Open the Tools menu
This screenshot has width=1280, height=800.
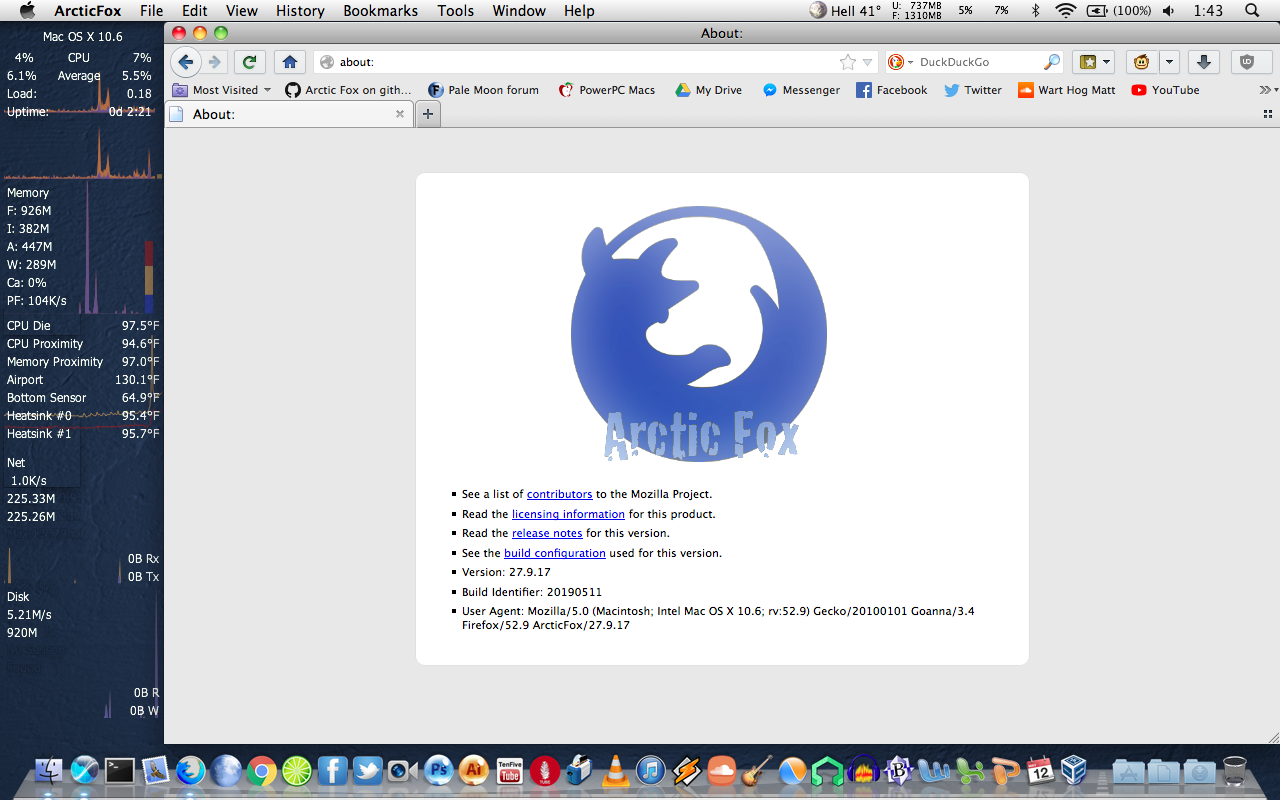click(456, 11)
